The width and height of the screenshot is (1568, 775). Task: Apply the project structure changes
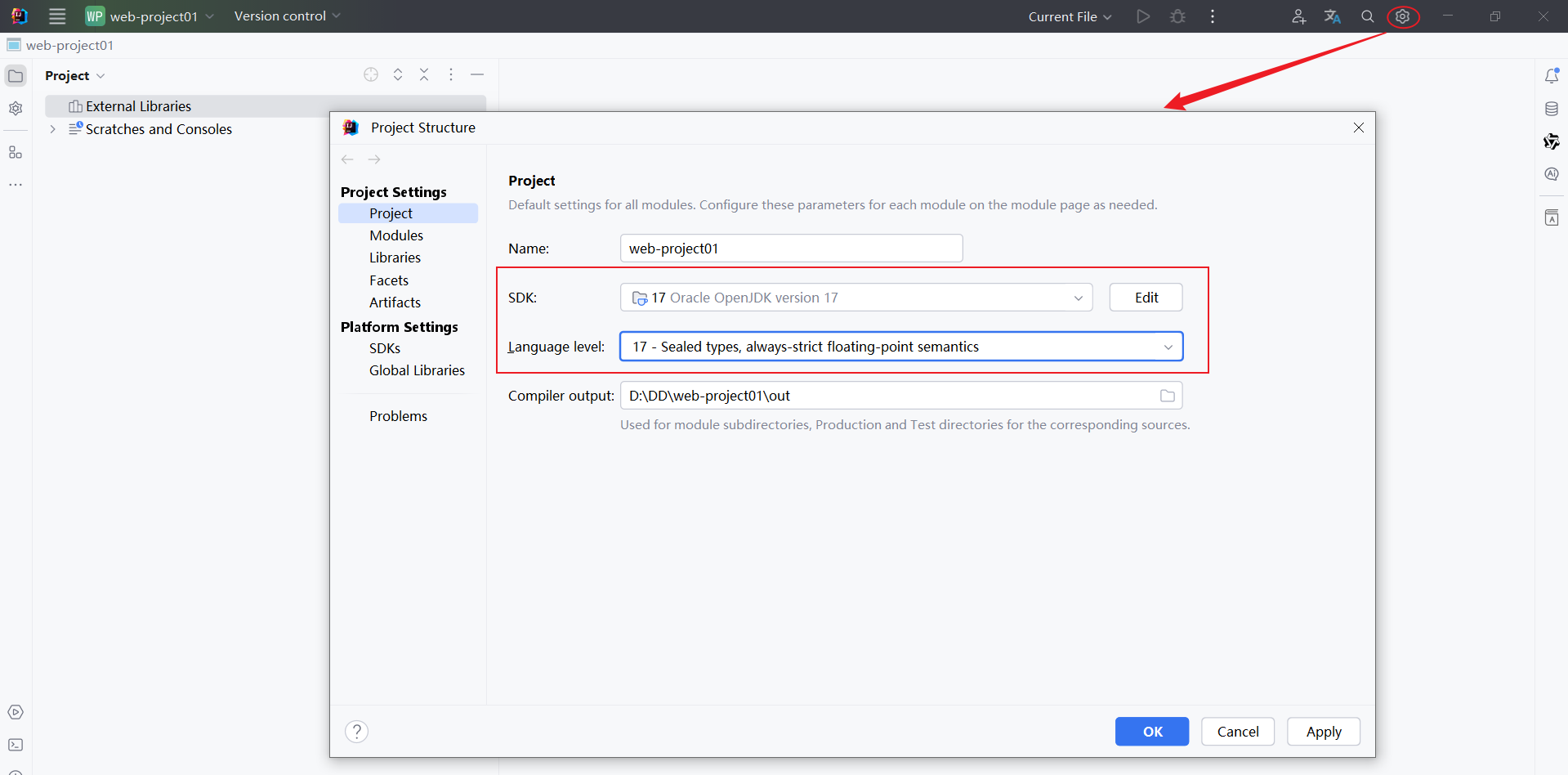1323,731
